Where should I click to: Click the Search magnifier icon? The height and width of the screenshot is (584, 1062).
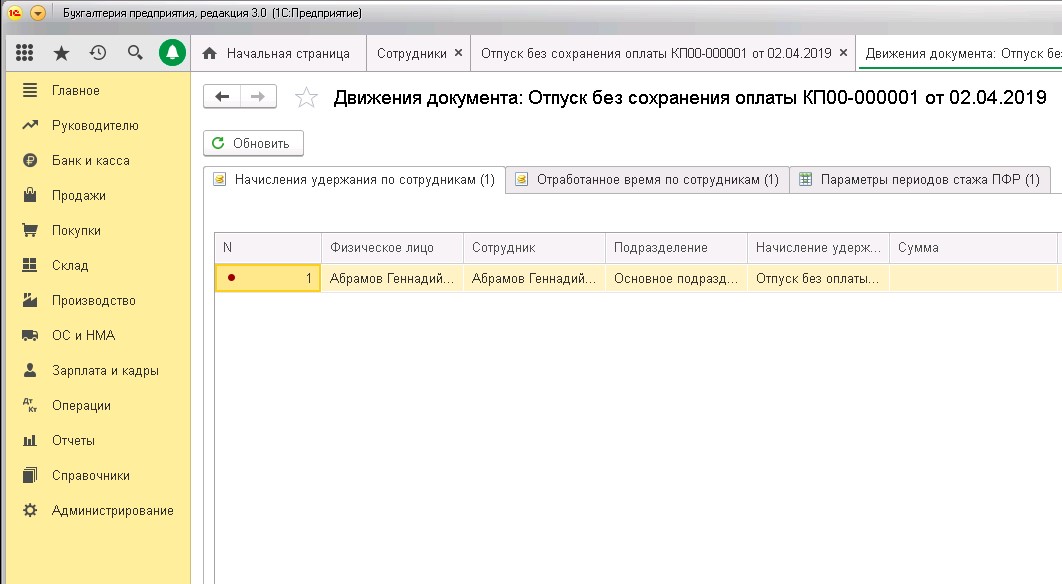point(135,53)
